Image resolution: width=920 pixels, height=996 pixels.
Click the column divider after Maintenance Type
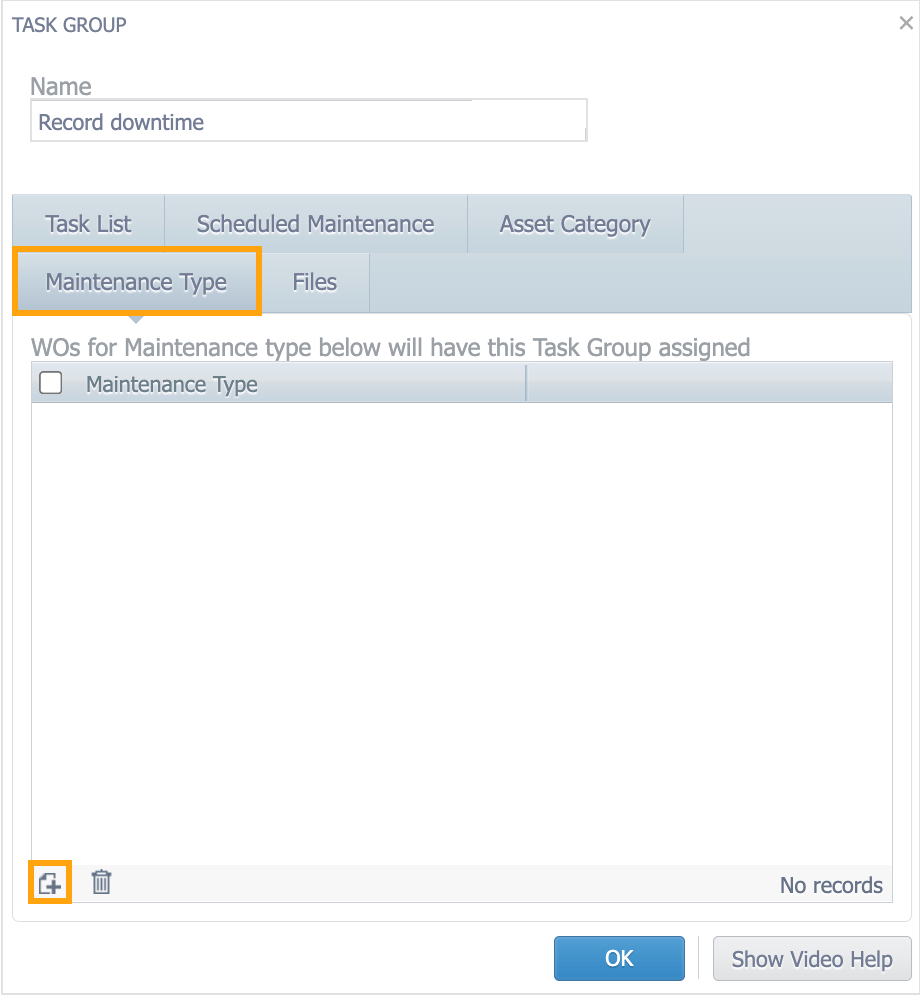(x=526, y=384)
